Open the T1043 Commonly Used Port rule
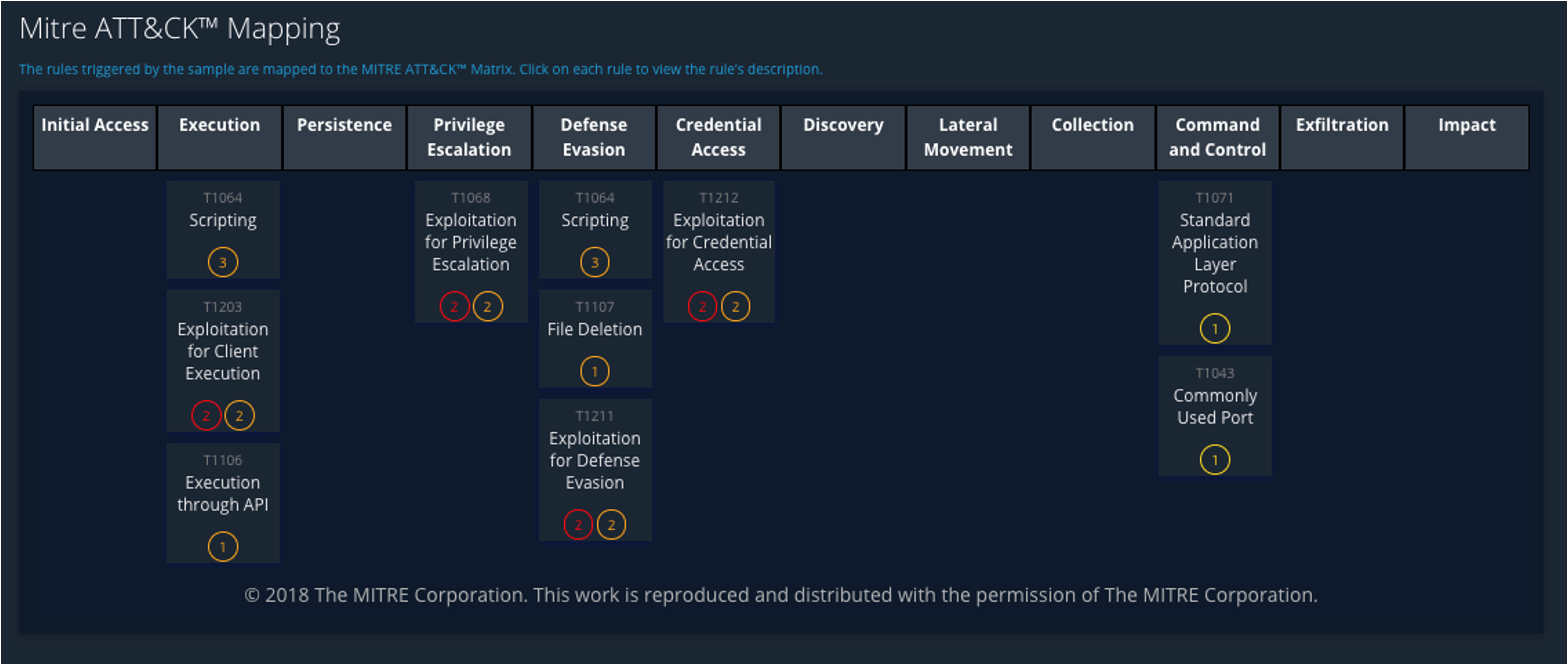 coord(1215,406)
